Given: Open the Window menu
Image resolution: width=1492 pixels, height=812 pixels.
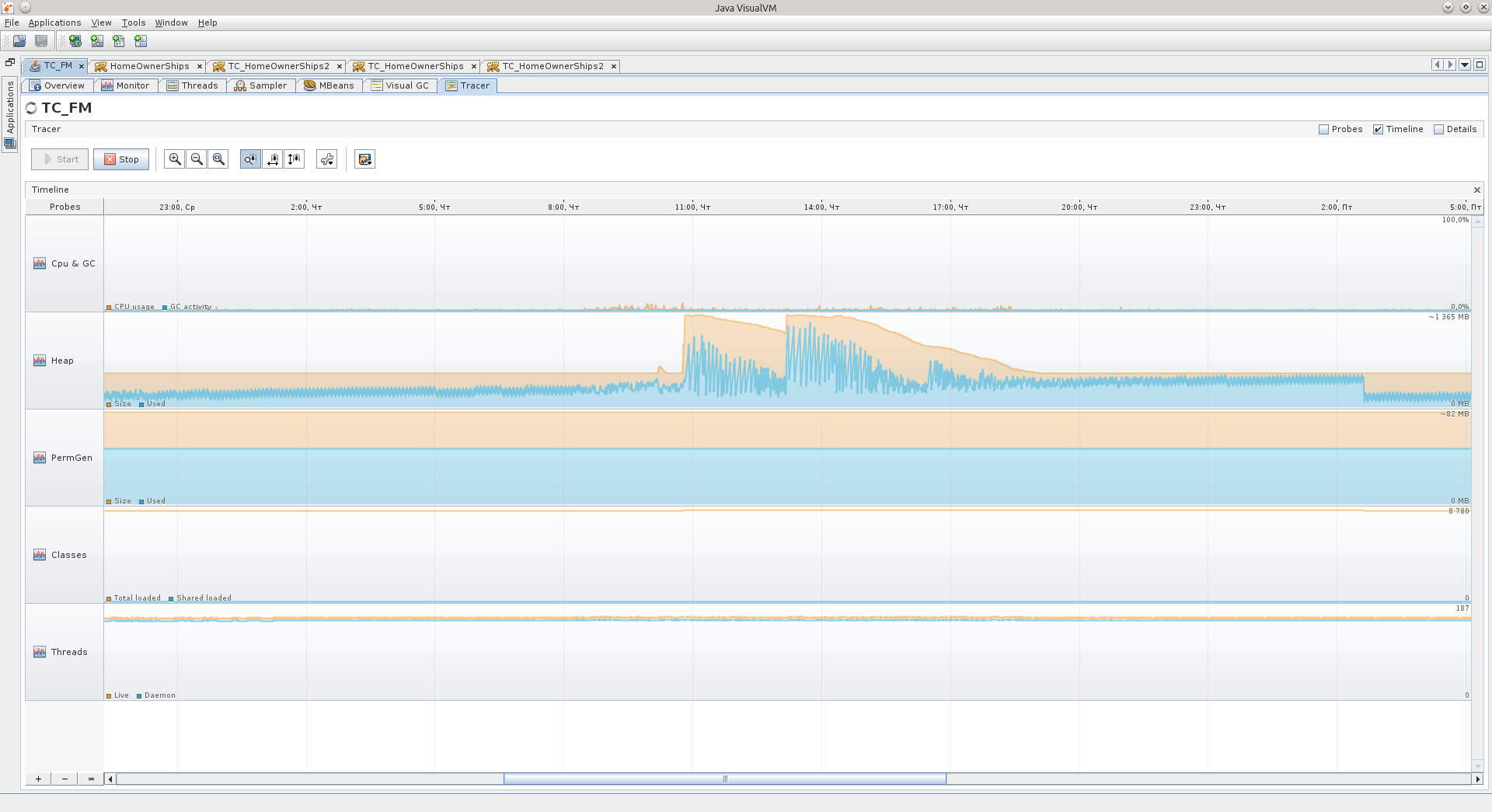Looking at the screenshot, I should coord(171,23).
